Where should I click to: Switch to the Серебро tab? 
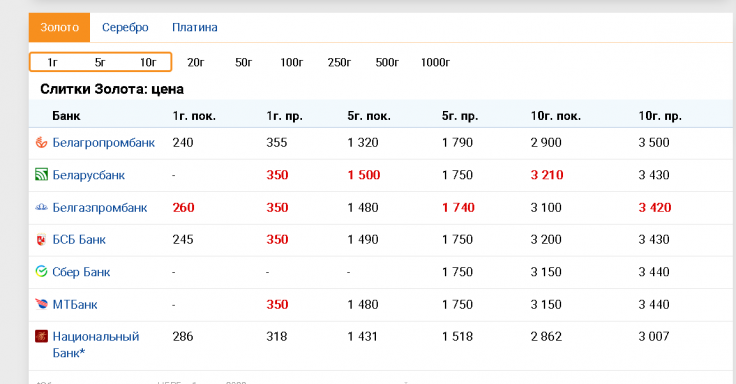click(125, 27)
